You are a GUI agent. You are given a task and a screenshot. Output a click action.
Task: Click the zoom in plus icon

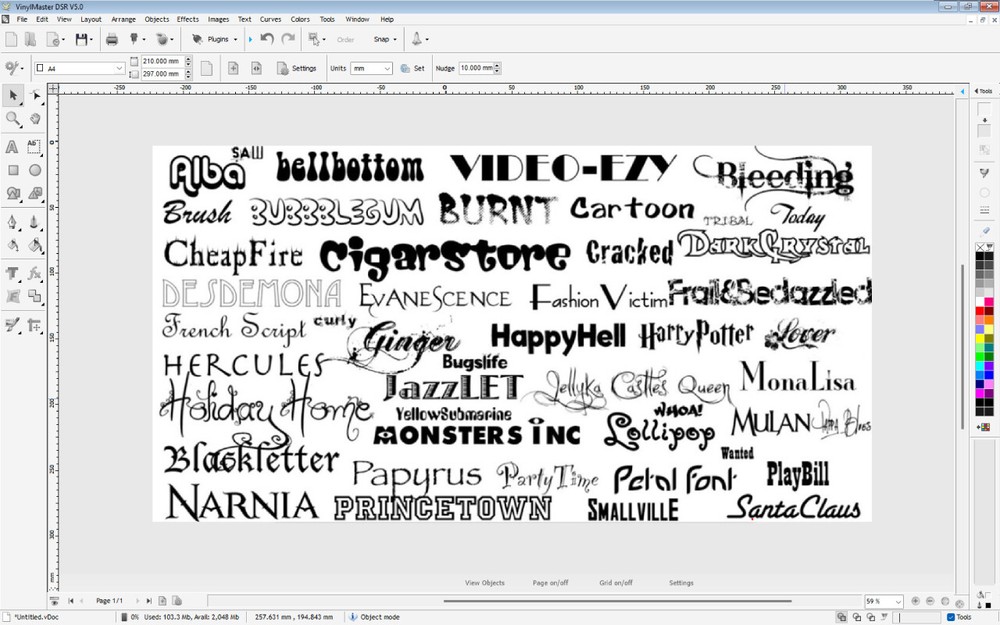916,601
